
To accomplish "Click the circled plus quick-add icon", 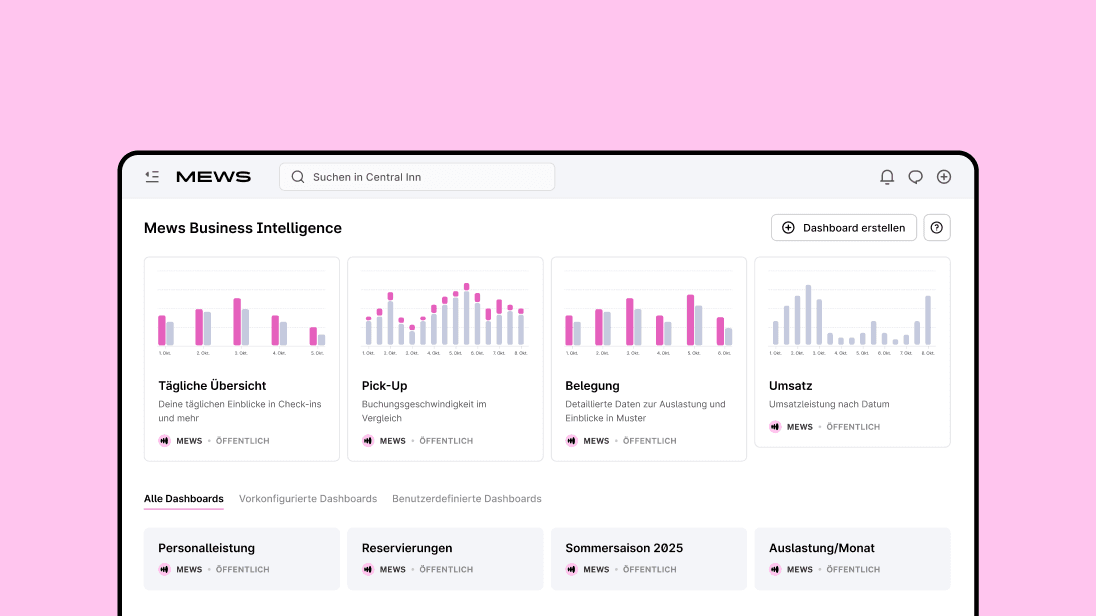I will [x=943, y=176].
